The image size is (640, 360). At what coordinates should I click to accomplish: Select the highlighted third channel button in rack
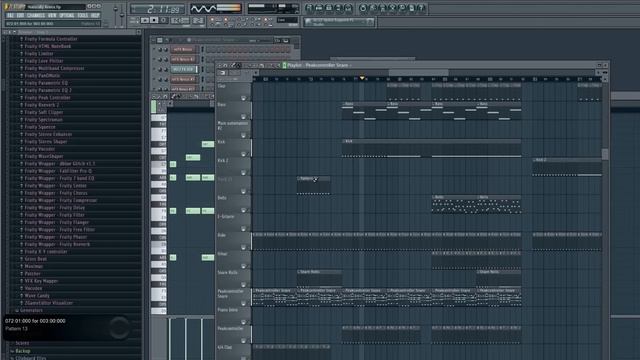click(x=183, y=69)
